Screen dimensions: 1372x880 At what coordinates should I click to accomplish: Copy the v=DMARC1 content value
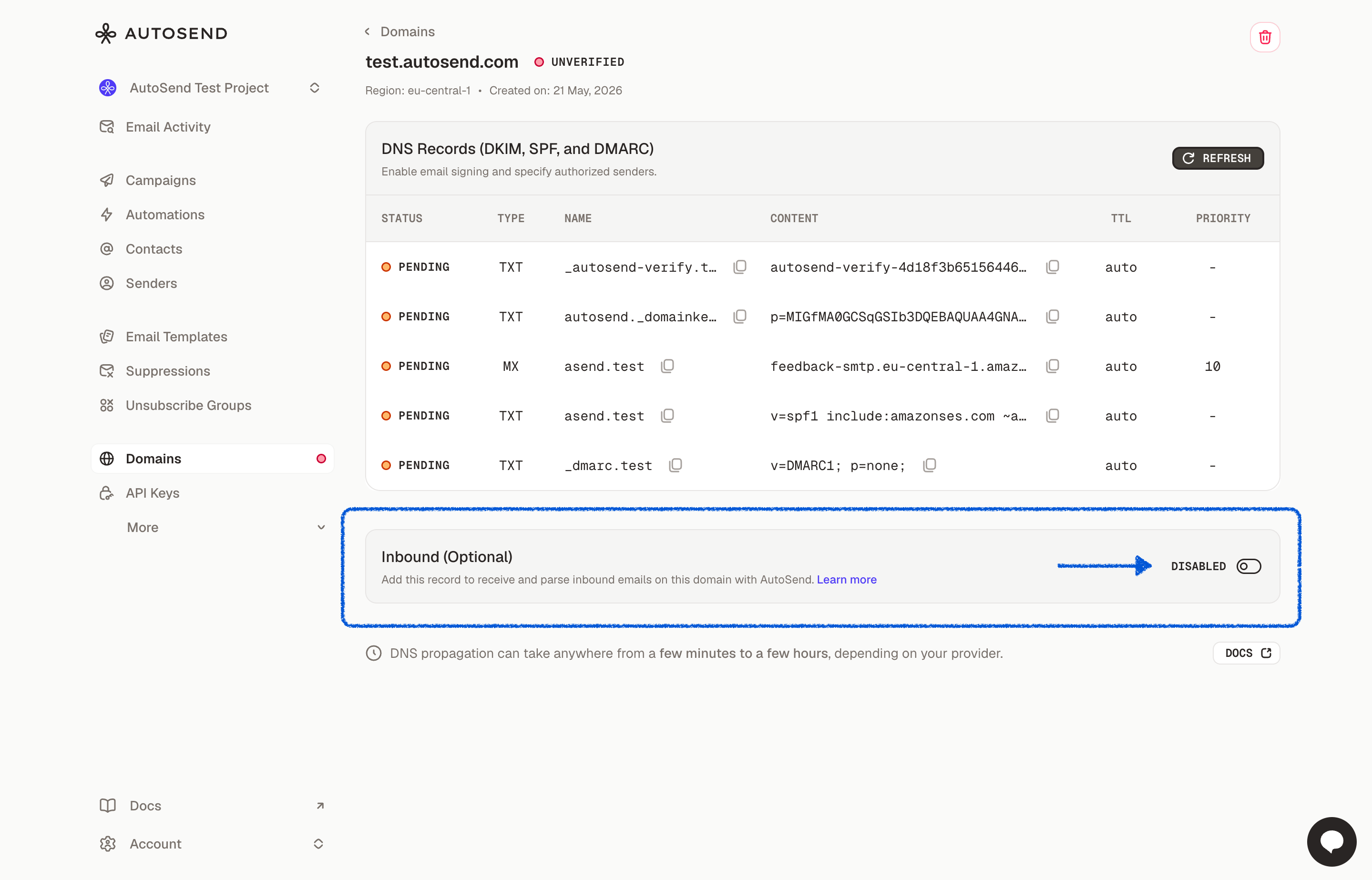[x=930, y=465]
